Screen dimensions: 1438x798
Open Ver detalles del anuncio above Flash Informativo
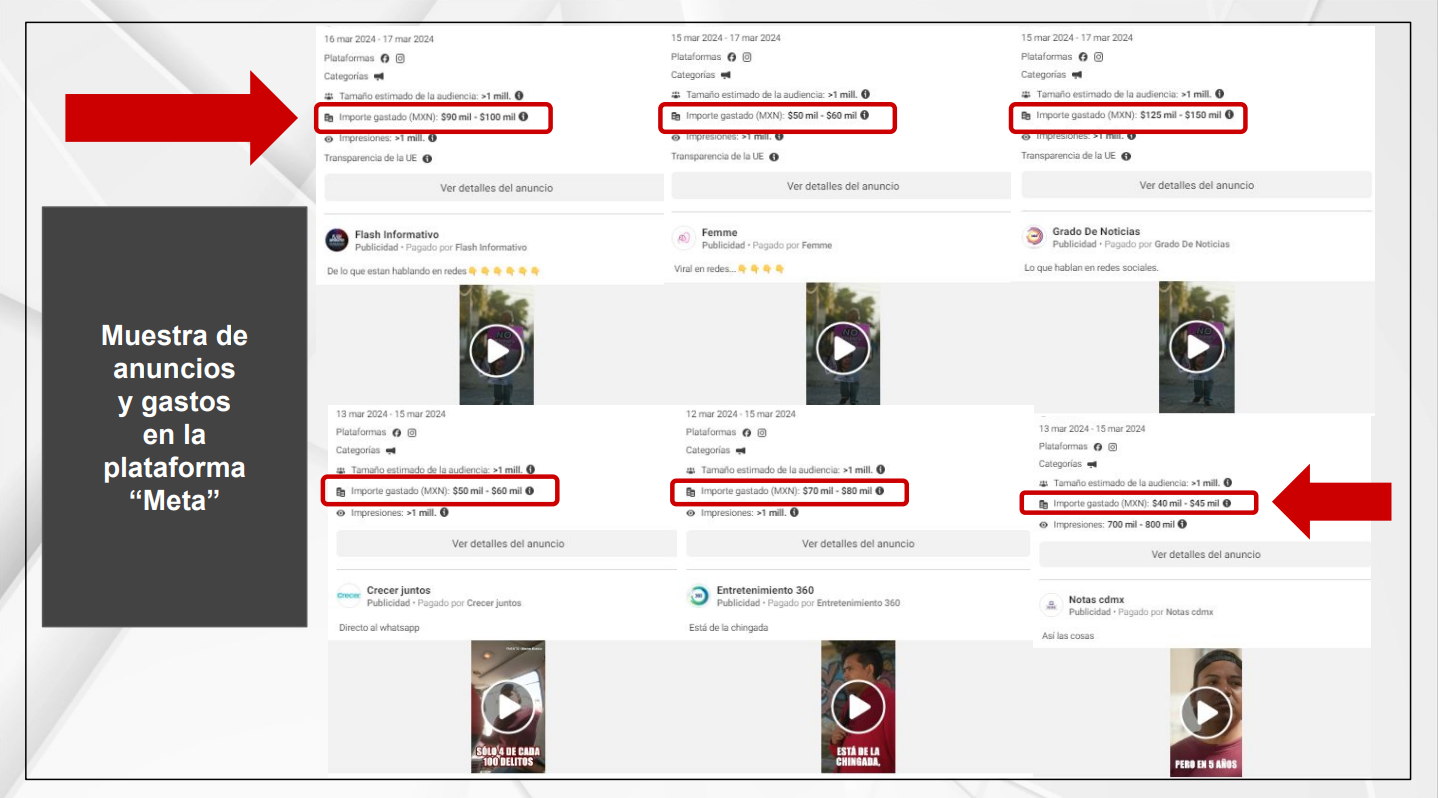tap(495, 188)
